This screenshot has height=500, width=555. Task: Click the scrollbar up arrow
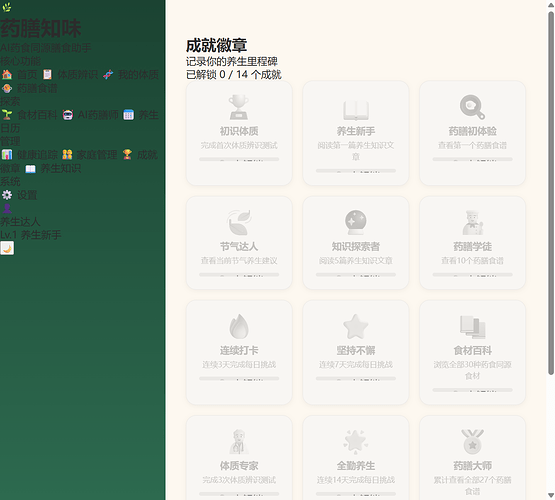[551, 4]
